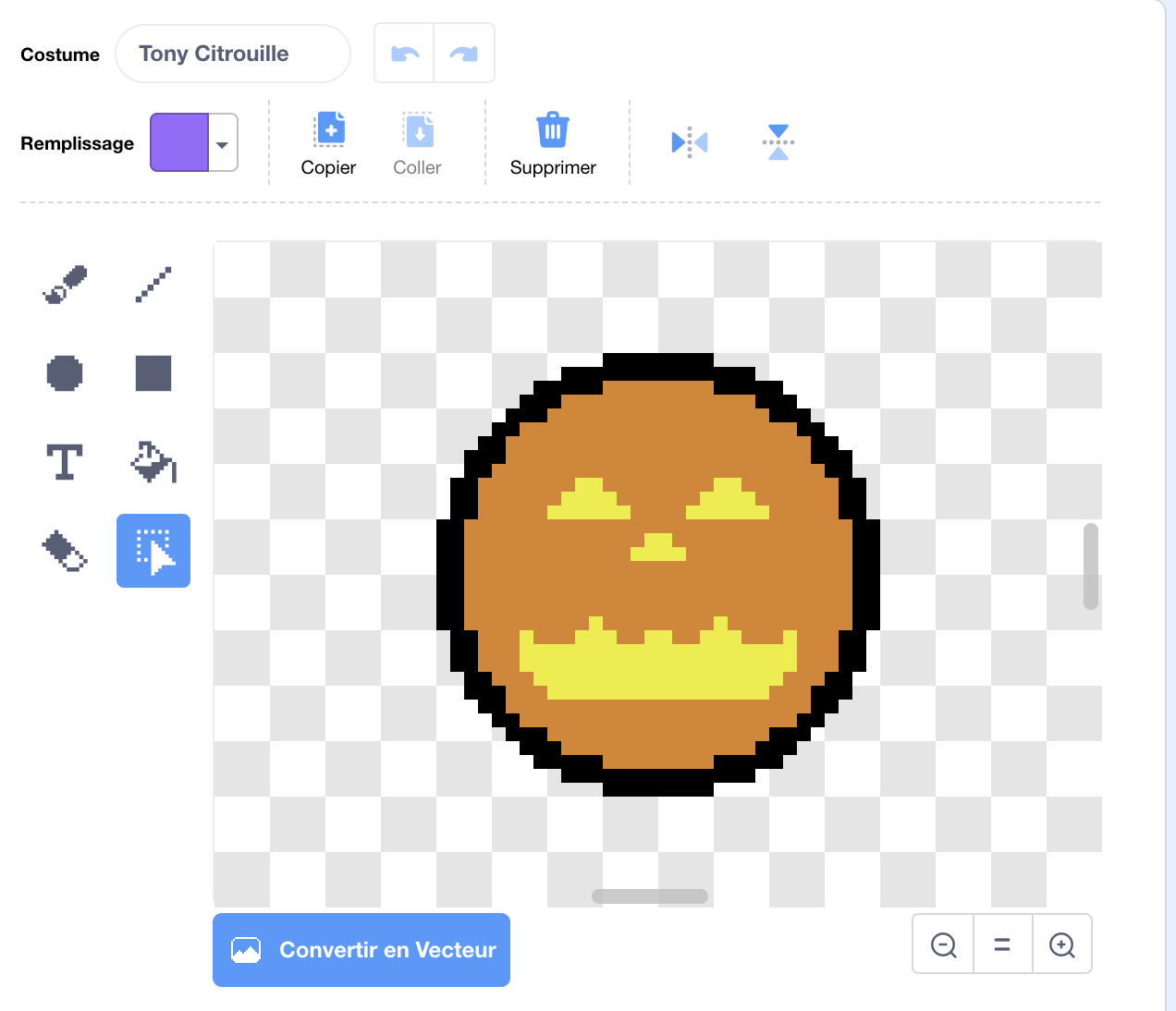The image size is (1176, 1011).
Task: Click the Supprimer trash button
Action: point(553,143)
